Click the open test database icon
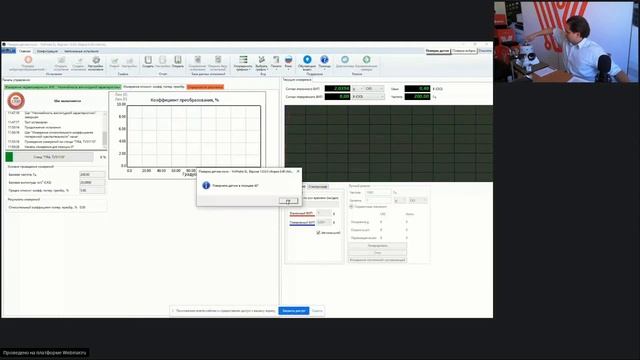The height and width of the screenshot is (360, 640). (218, 60)
